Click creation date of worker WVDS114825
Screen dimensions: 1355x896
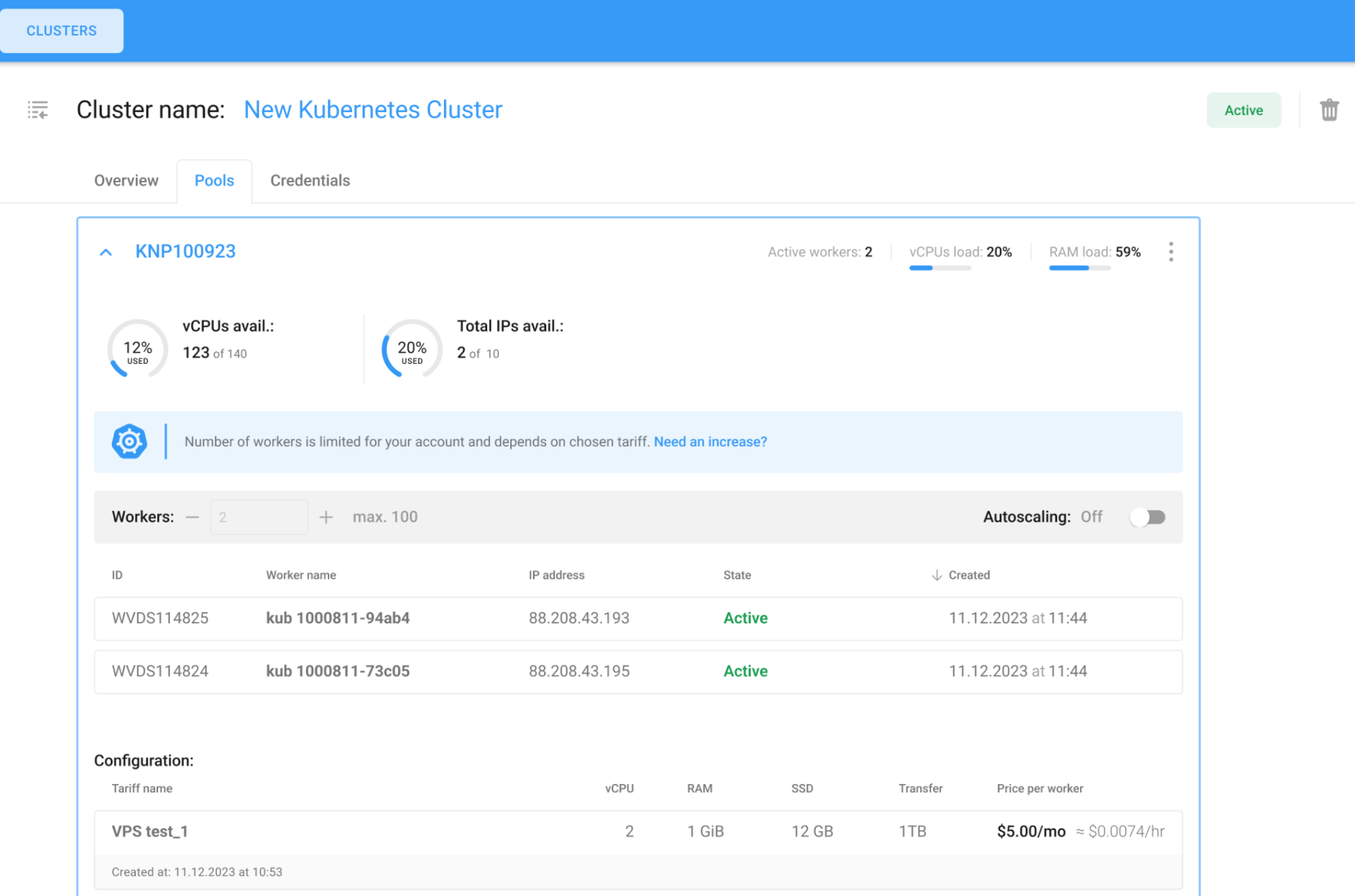coord(1018,618)
